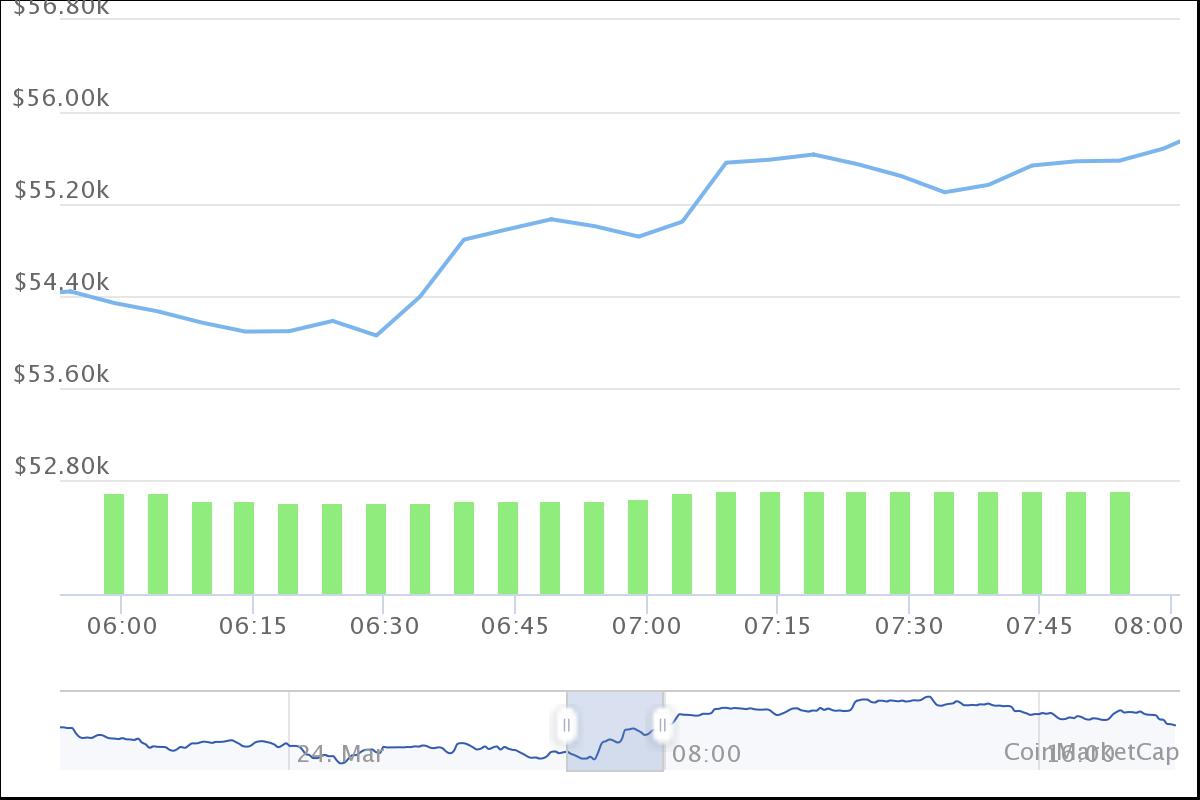Click the highlighted selection in the navigator
The image size is (1200, 800).
point(615,730)
